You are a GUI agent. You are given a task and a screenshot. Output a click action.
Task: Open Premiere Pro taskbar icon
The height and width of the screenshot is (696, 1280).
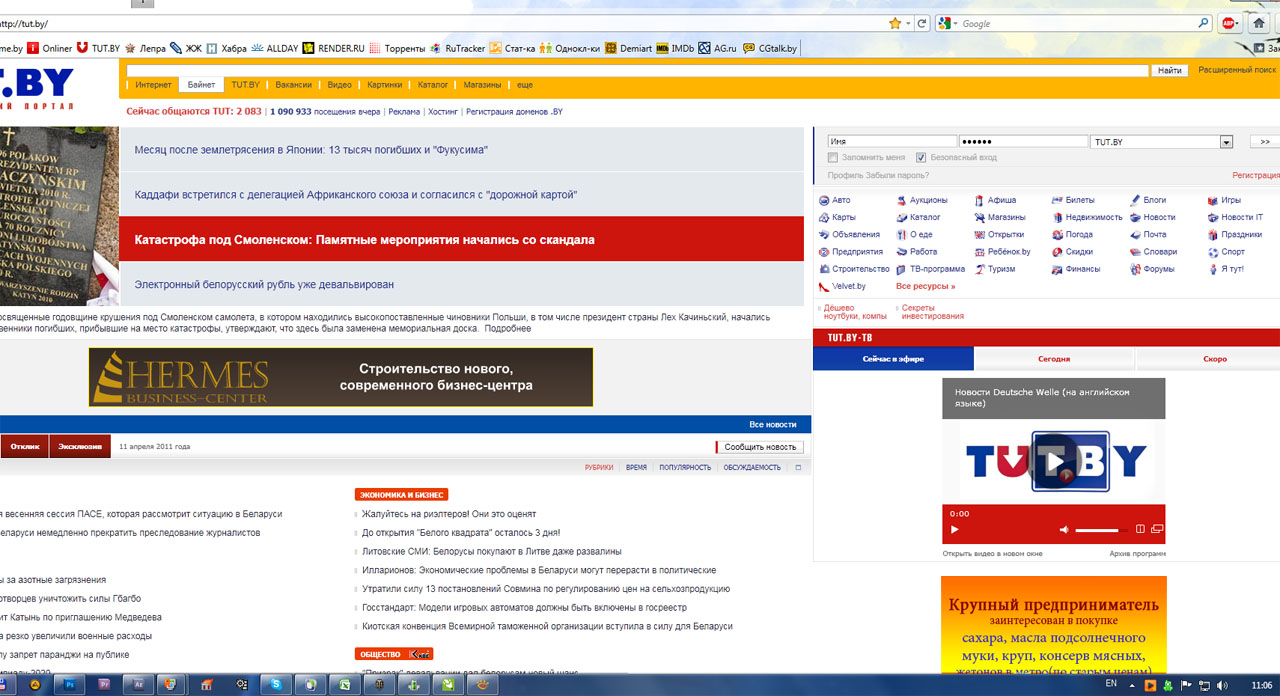pos(104,685)
